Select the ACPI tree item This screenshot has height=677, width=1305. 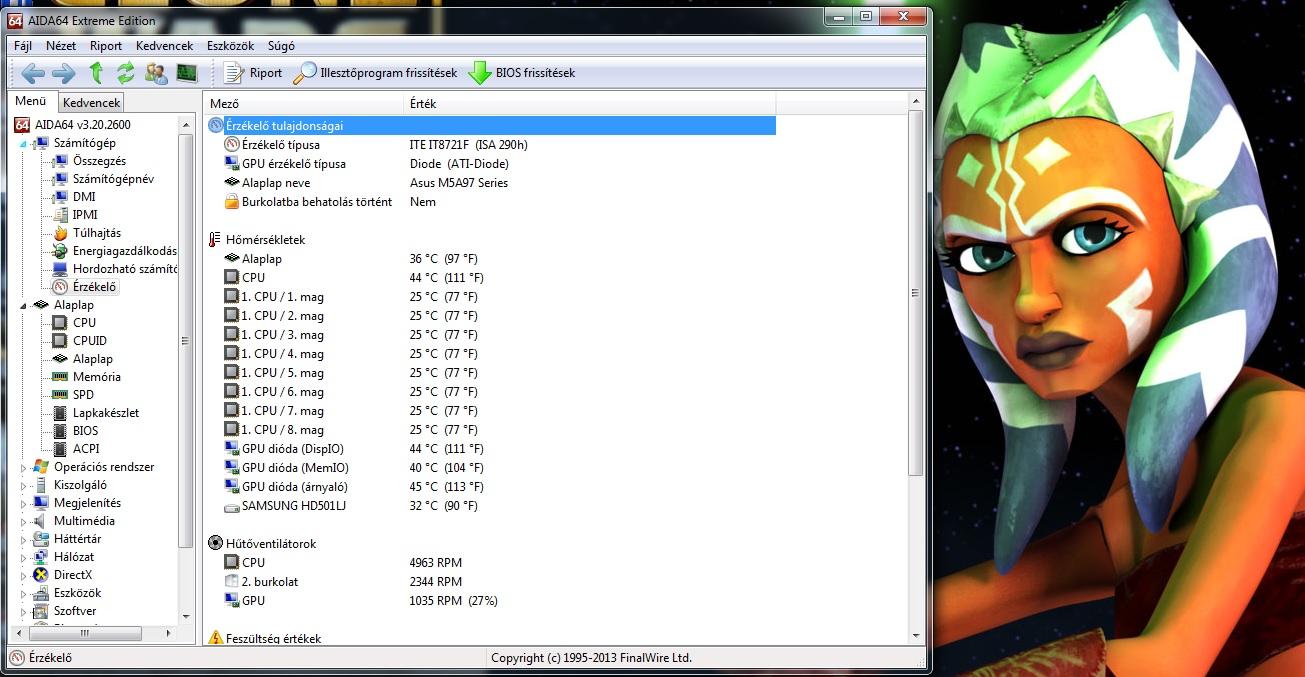[86, 449]
